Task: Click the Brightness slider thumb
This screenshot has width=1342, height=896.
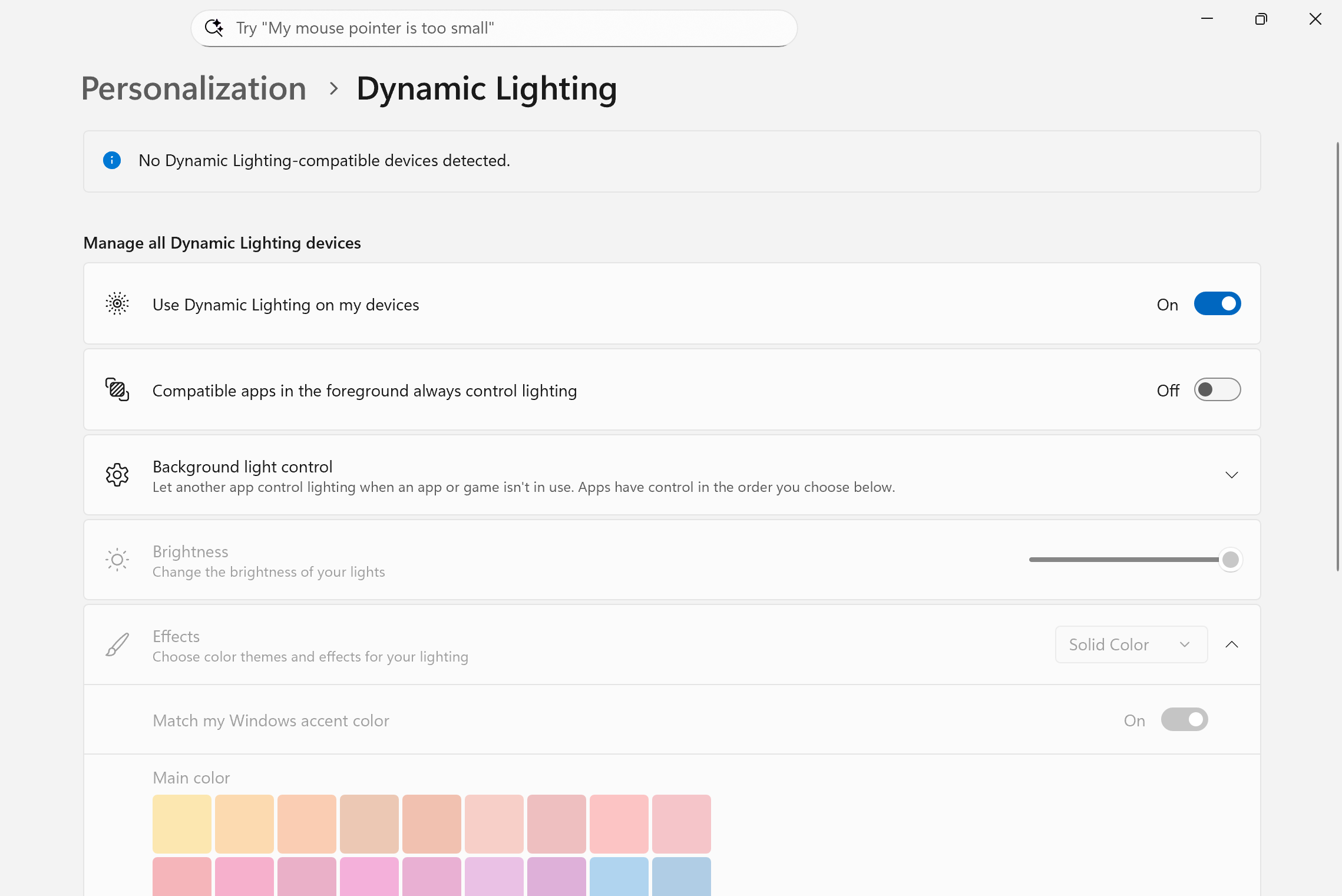Action: tap(1230, 560)
